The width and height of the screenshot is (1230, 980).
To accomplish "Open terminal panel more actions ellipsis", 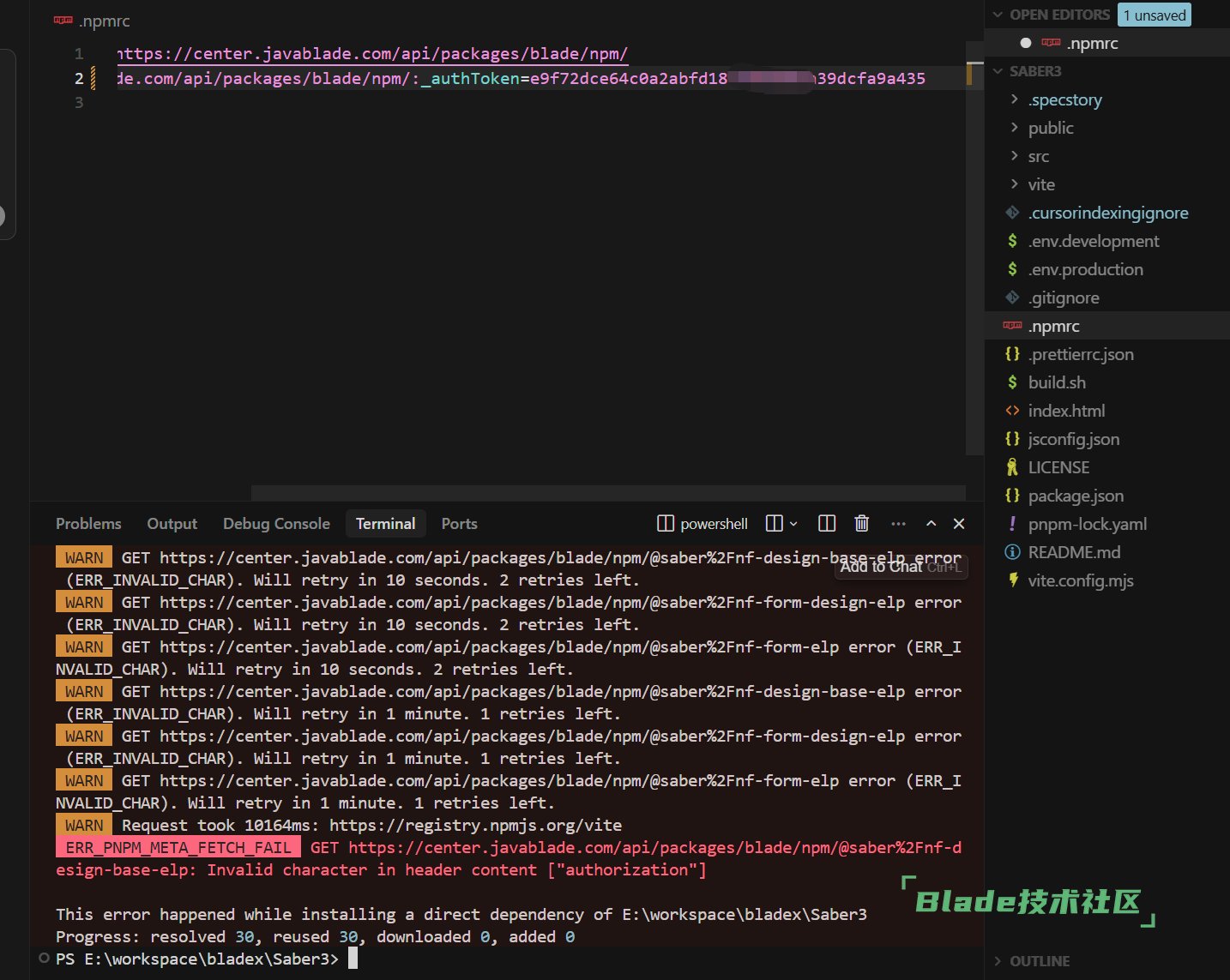I will tap(898, 523).
